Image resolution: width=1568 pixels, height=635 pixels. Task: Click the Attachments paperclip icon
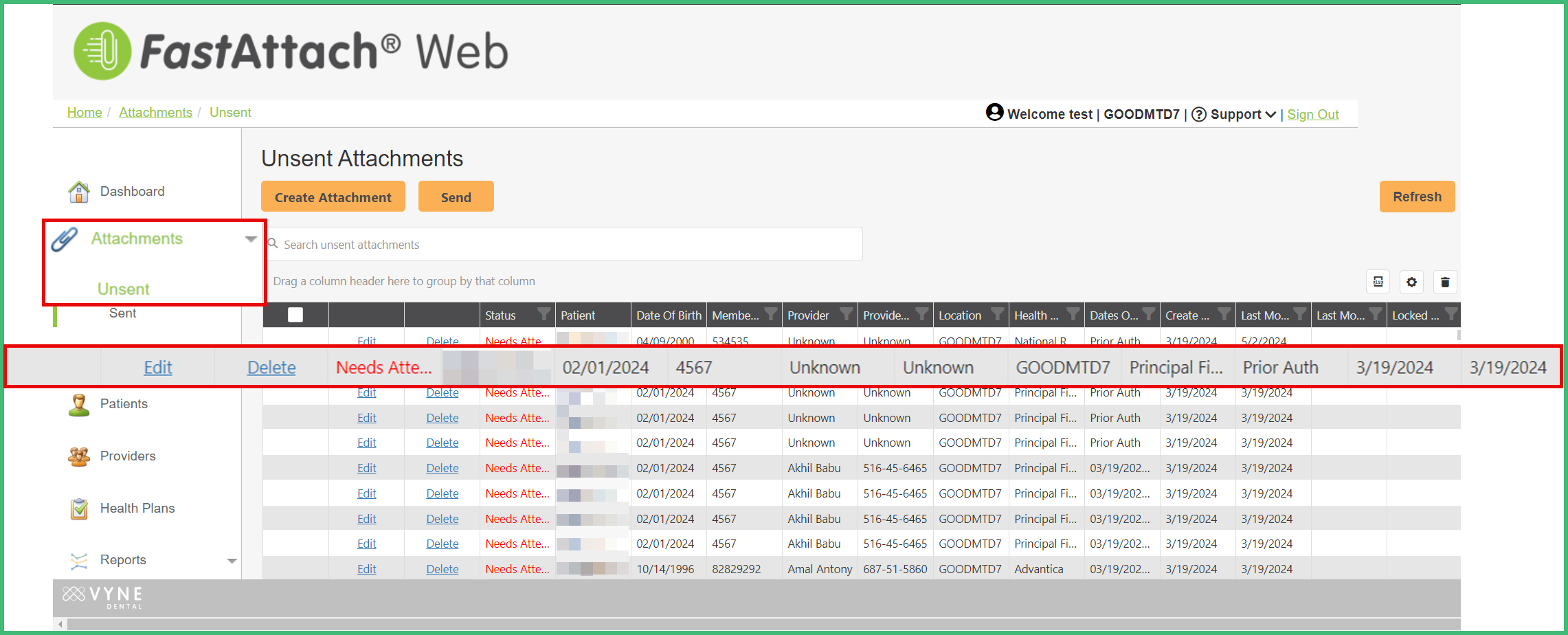pyautogui.click(x=65, y=238)
